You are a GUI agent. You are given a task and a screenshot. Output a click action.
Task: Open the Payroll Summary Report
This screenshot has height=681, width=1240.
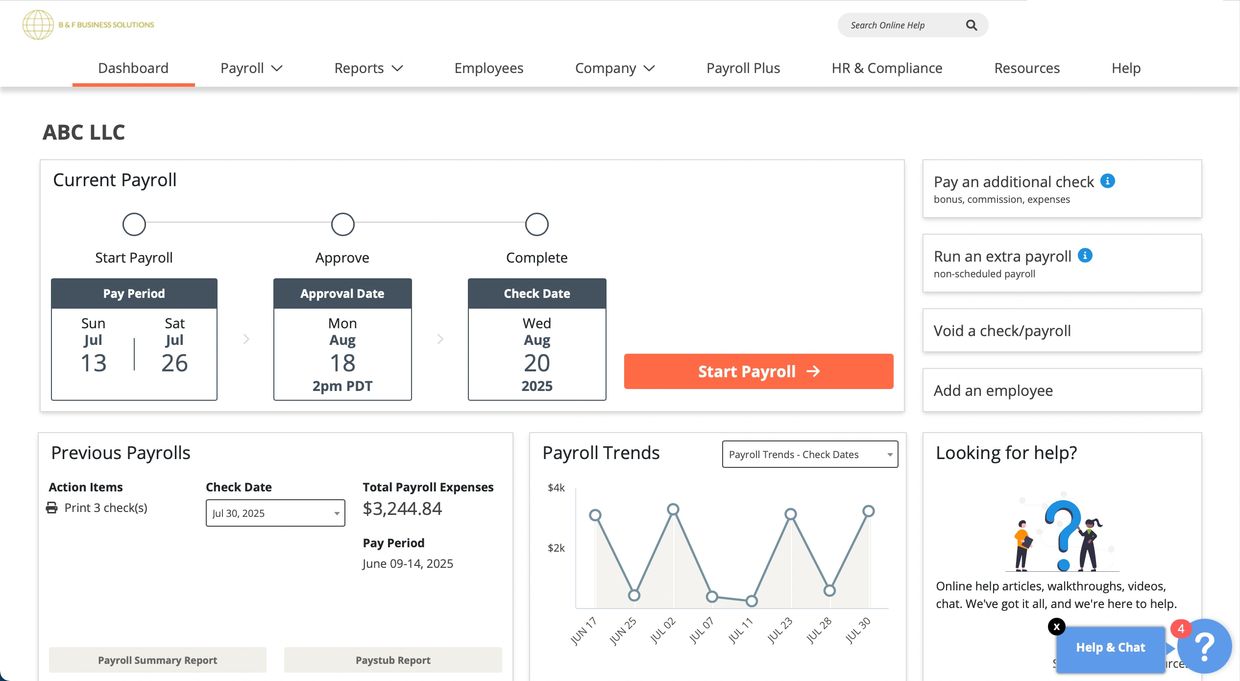pyautogui.click(x=158, y=660)
